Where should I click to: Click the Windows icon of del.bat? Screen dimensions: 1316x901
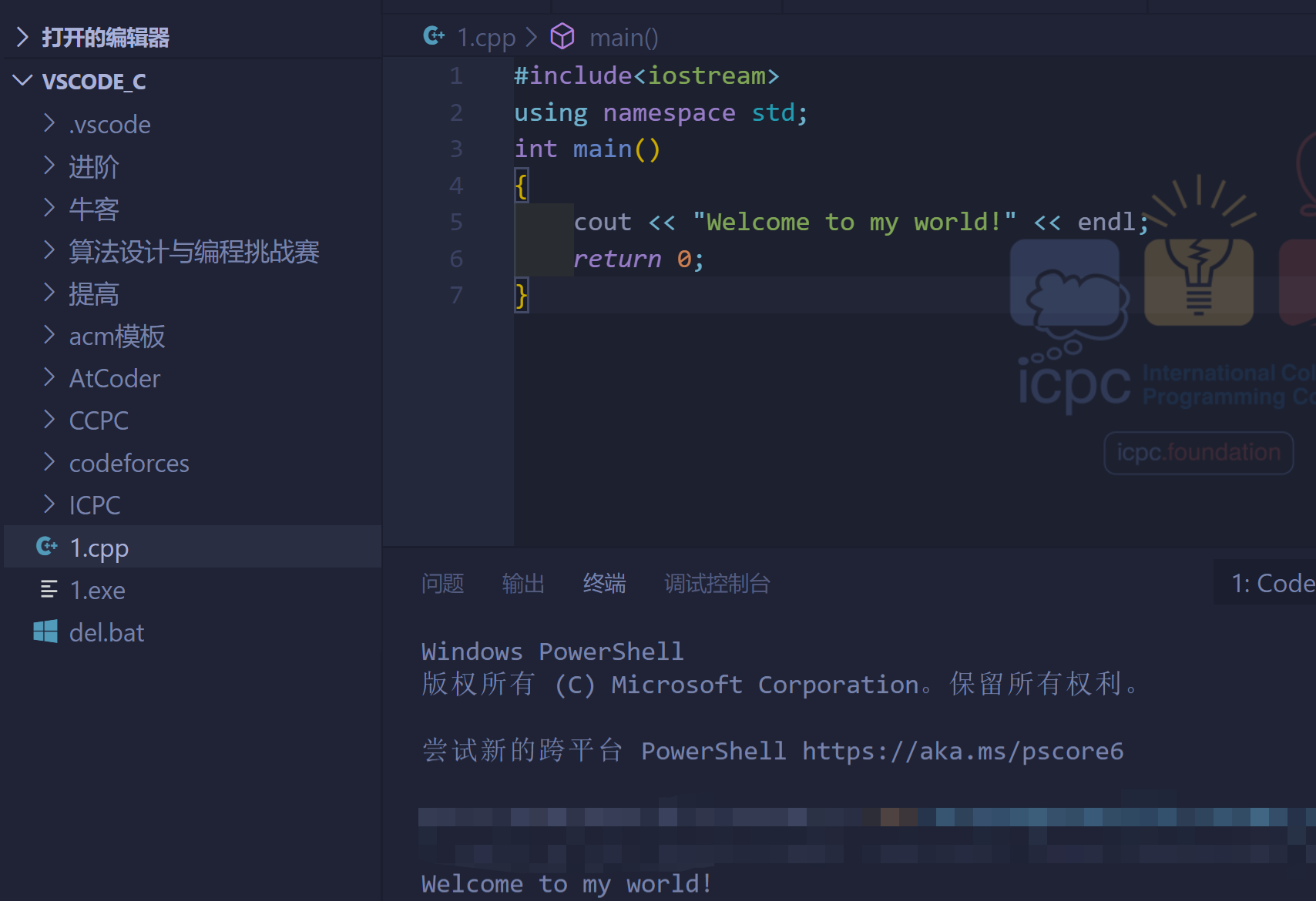point(45,631)
